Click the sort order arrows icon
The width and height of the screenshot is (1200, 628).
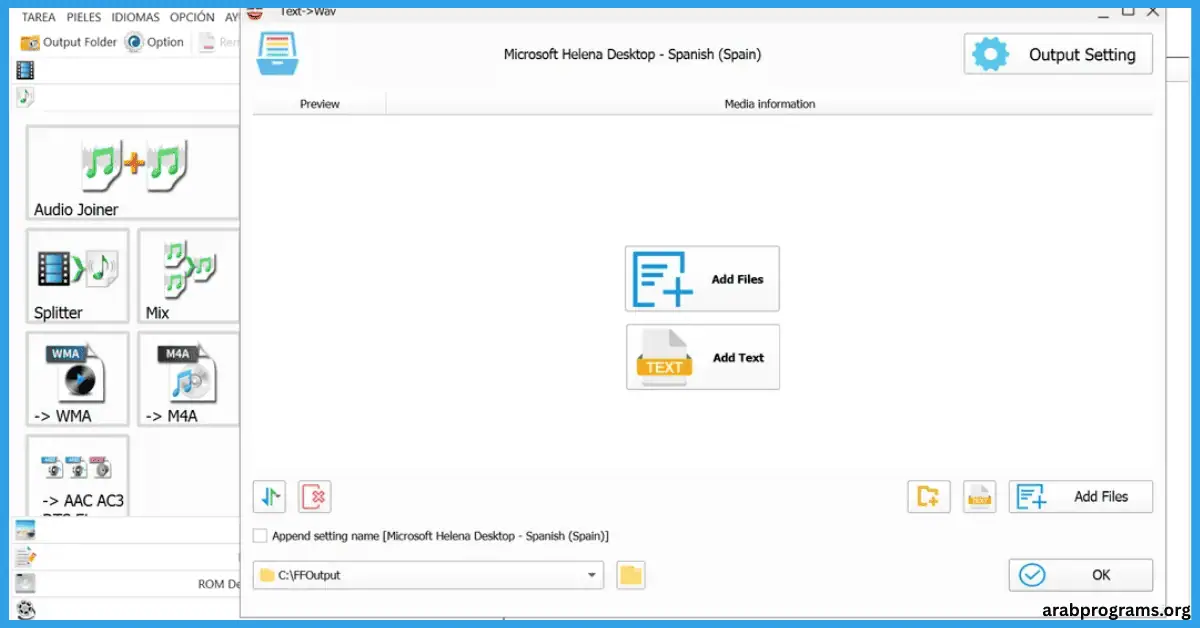point(270,496)
